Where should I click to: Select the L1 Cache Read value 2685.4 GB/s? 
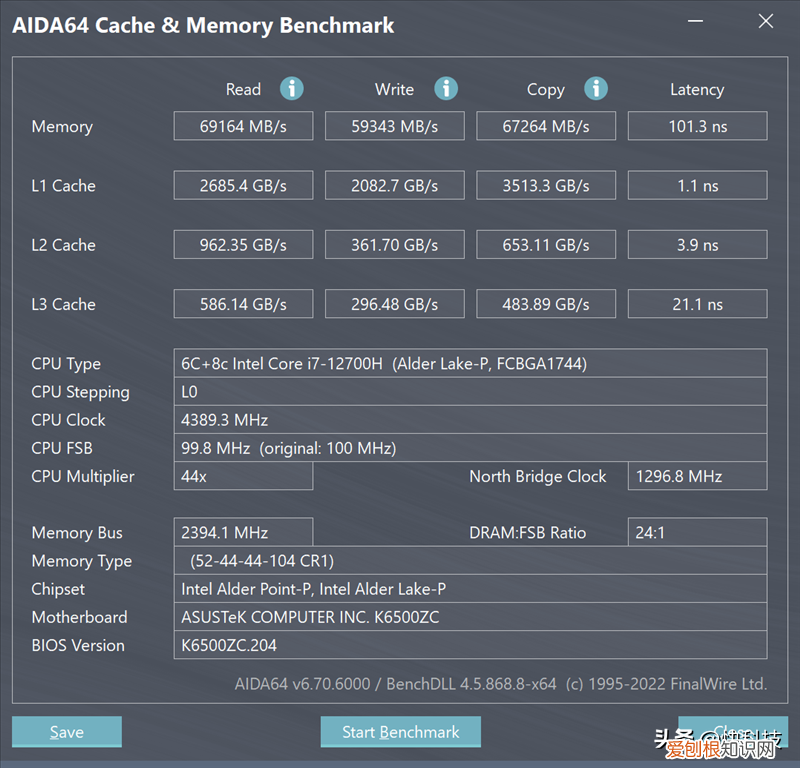pos(243,185)
